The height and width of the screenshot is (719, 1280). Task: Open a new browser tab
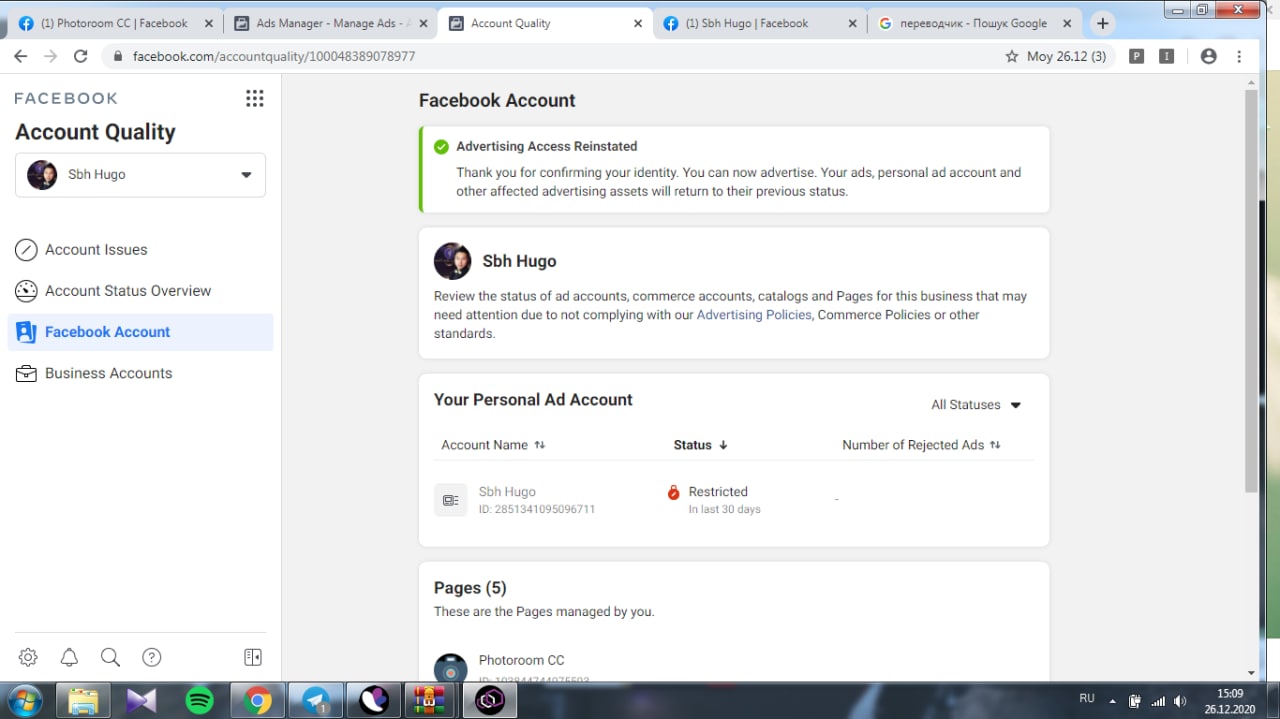pos(1102,23)
